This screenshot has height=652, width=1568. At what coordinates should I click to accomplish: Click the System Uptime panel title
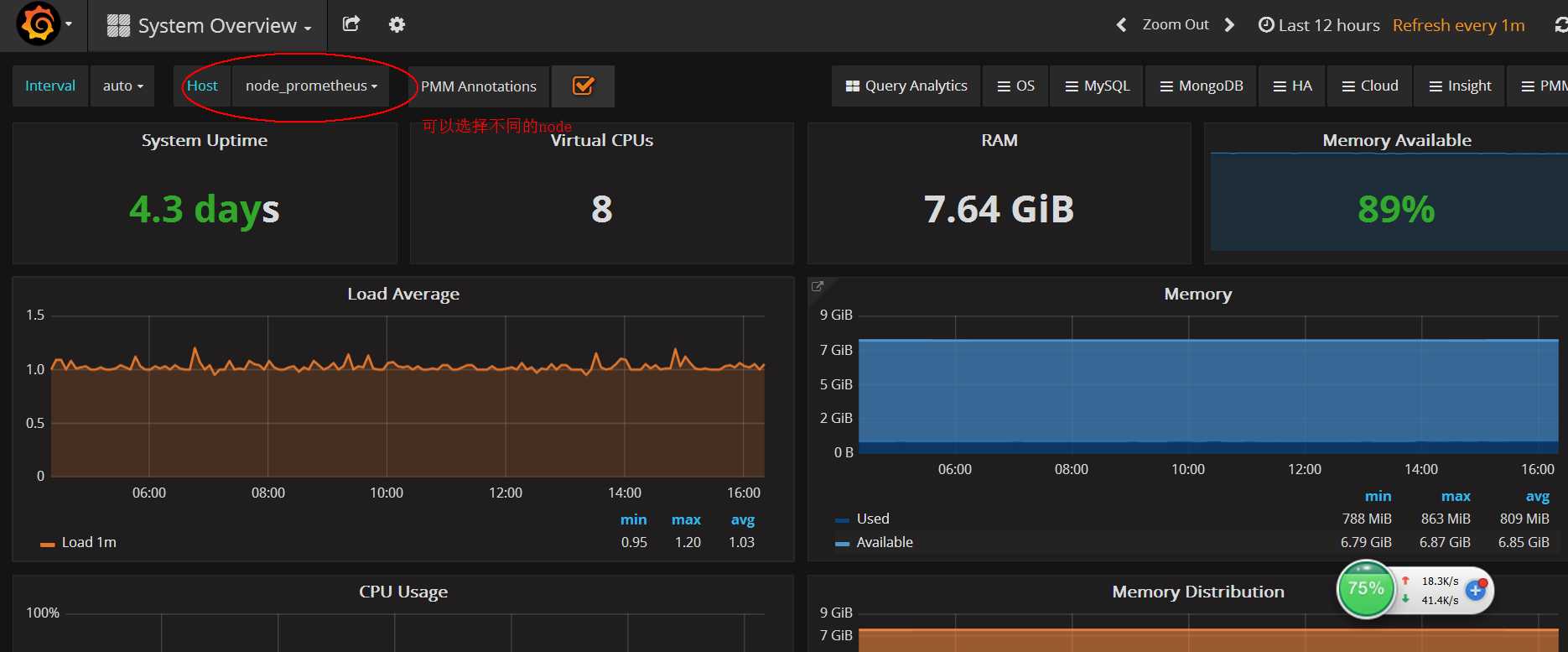pyautogui.click(x=205, y=140)
